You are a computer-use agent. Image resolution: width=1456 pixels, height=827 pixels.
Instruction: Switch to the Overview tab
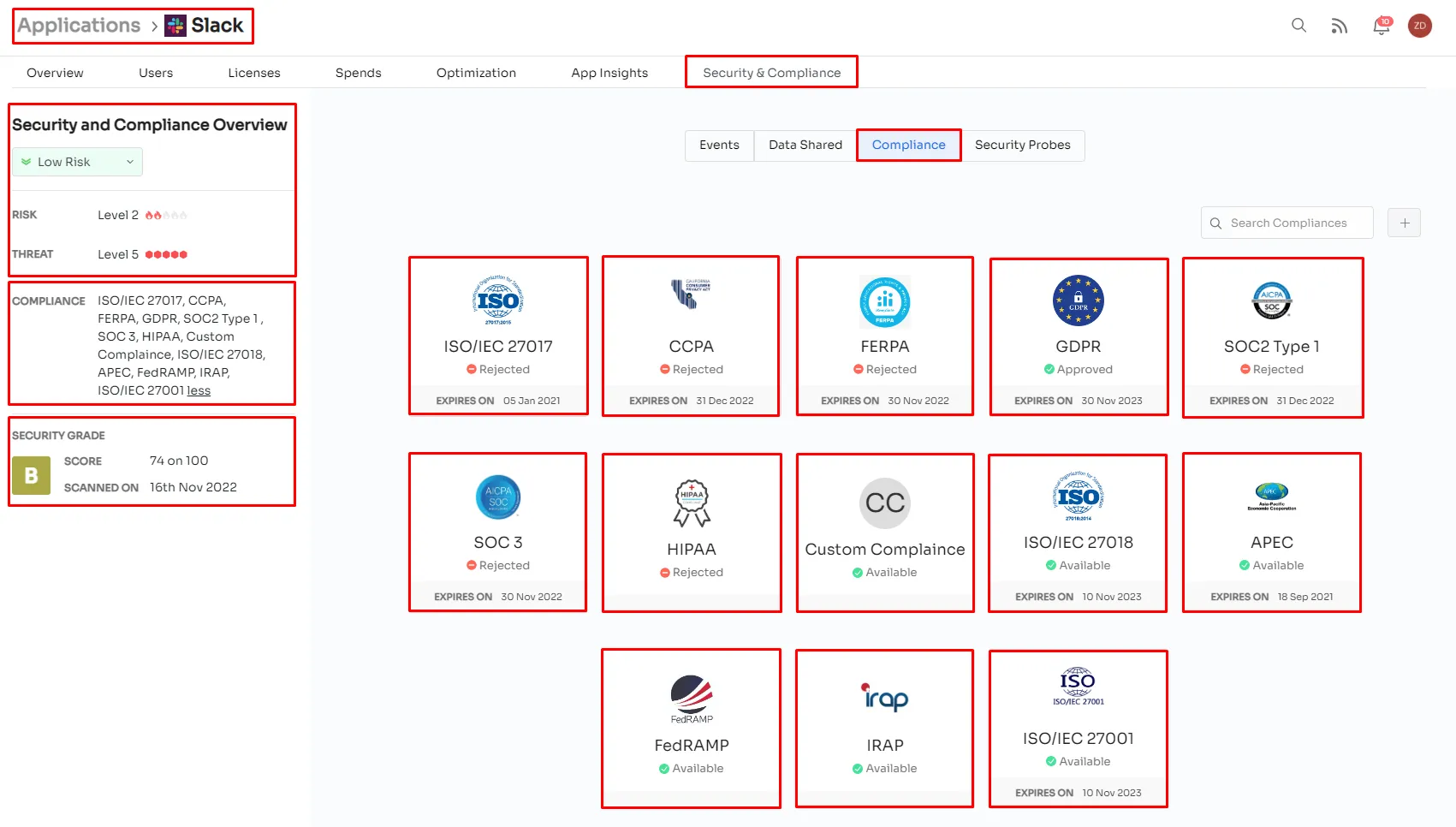click(x=55, y=73)
